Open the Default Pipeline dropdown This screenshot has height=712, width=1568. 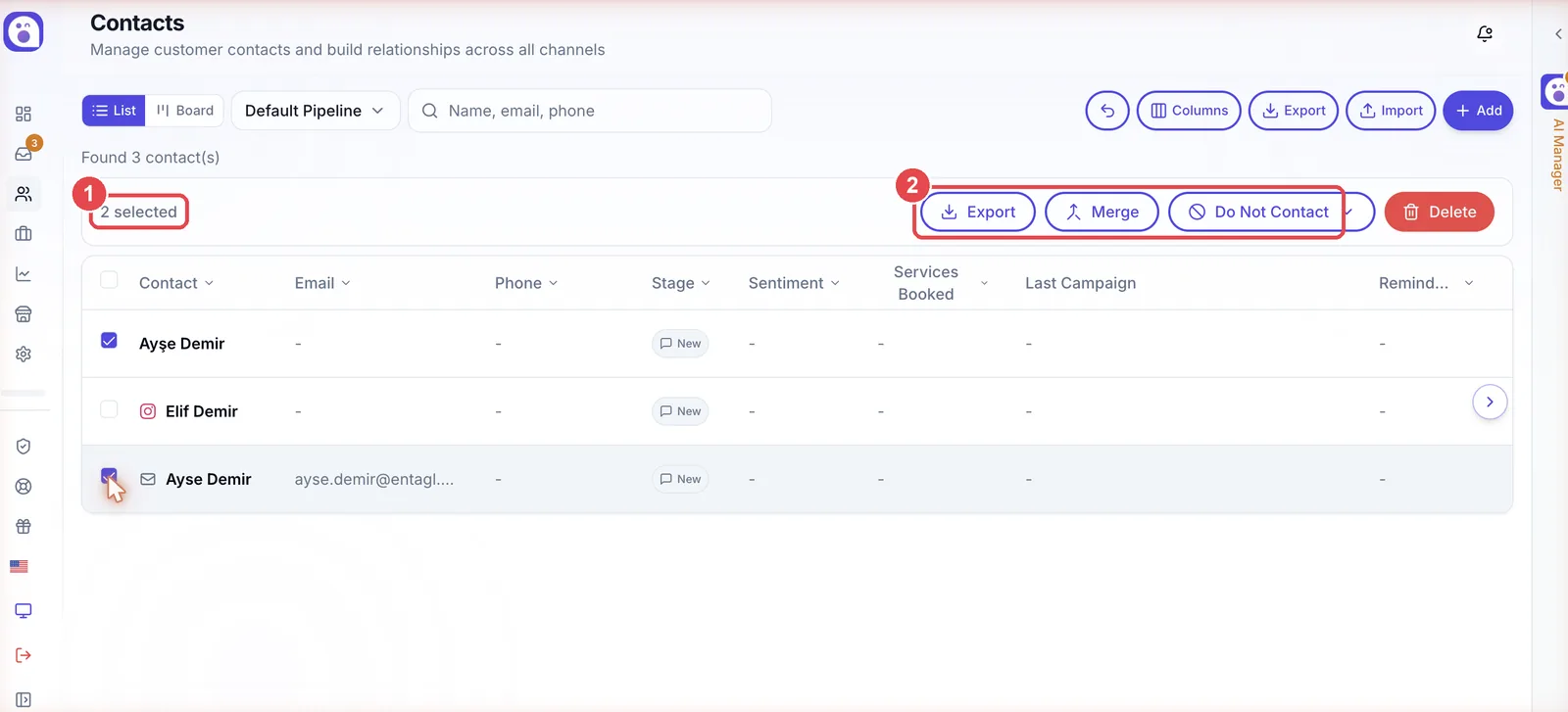315,111
